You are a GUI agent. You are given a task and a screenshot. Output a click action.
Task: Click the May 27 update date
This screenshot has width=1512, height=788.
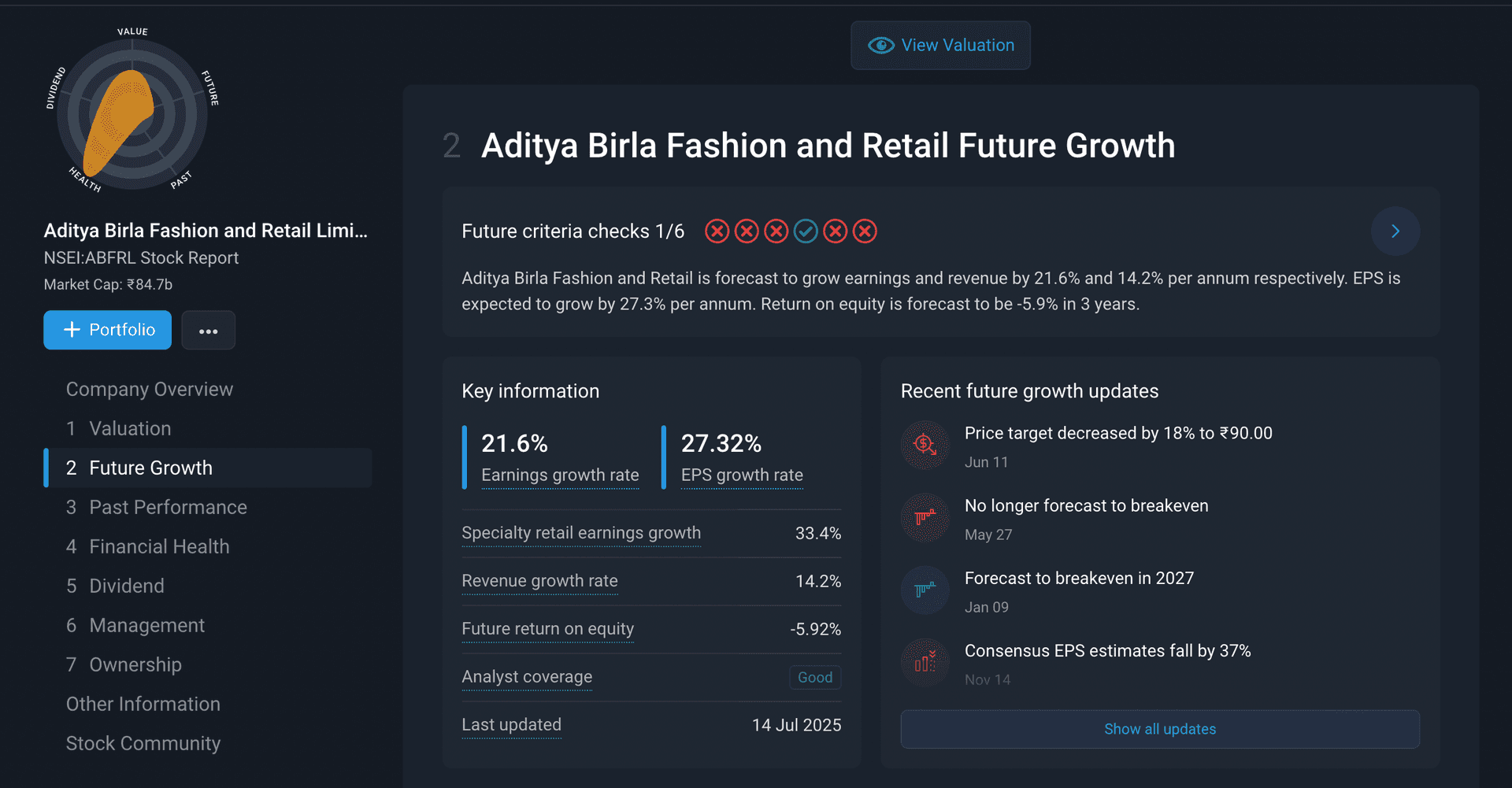(x=988, y=535)
